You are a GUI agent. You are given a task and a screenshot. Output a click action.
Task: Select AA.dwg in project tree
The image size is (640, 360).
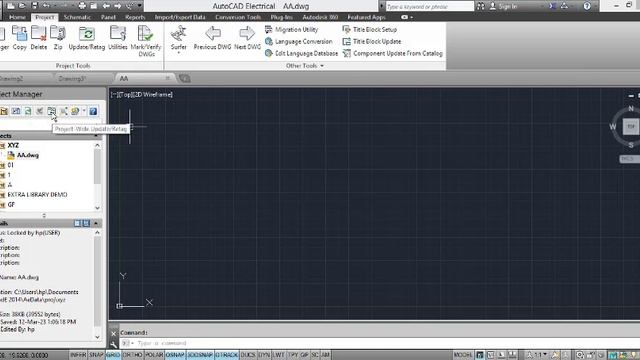[x=28, y=155]
